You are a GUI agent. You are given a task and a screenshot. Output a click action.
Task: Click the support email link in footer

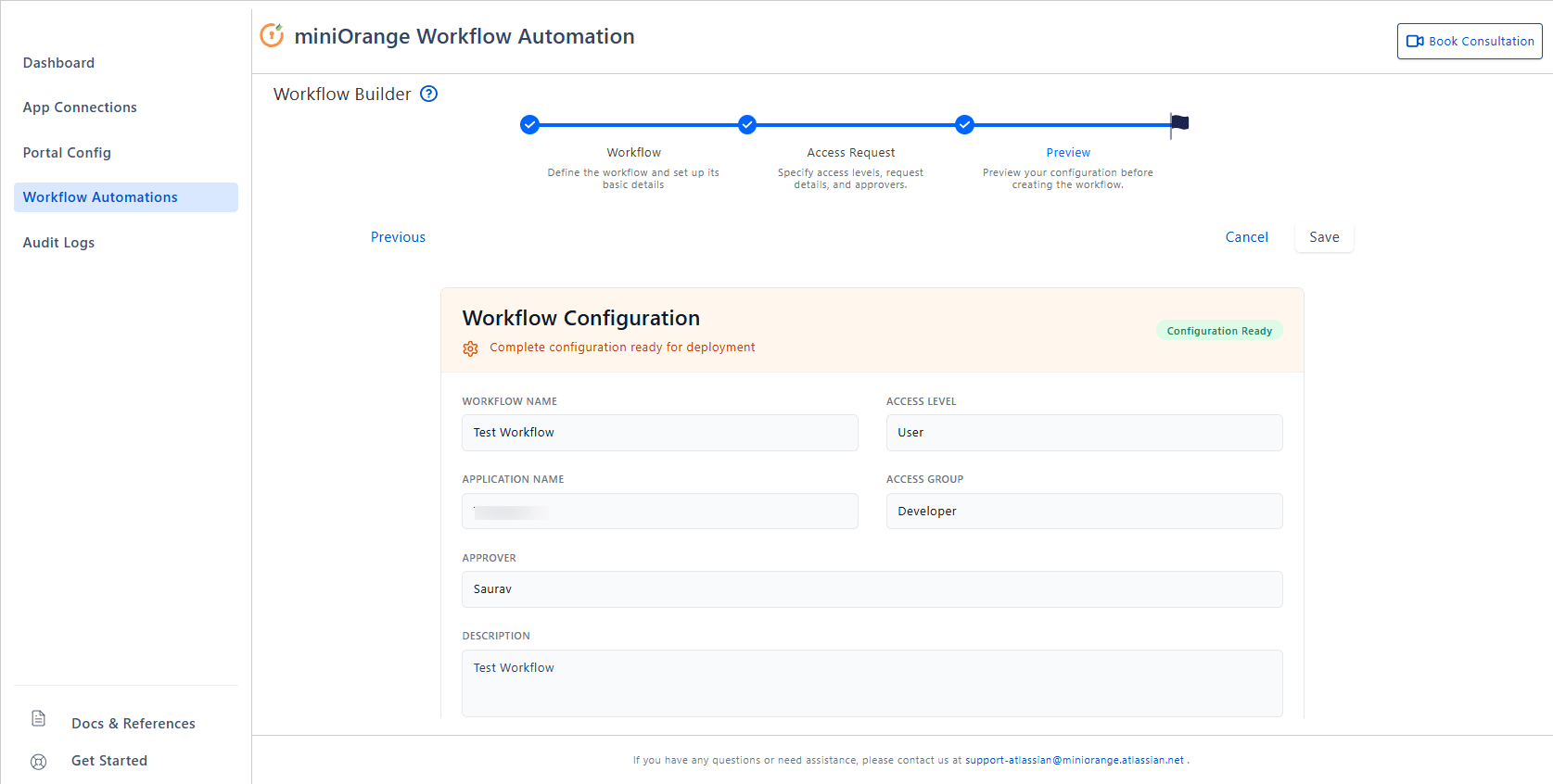[1075, 760]
